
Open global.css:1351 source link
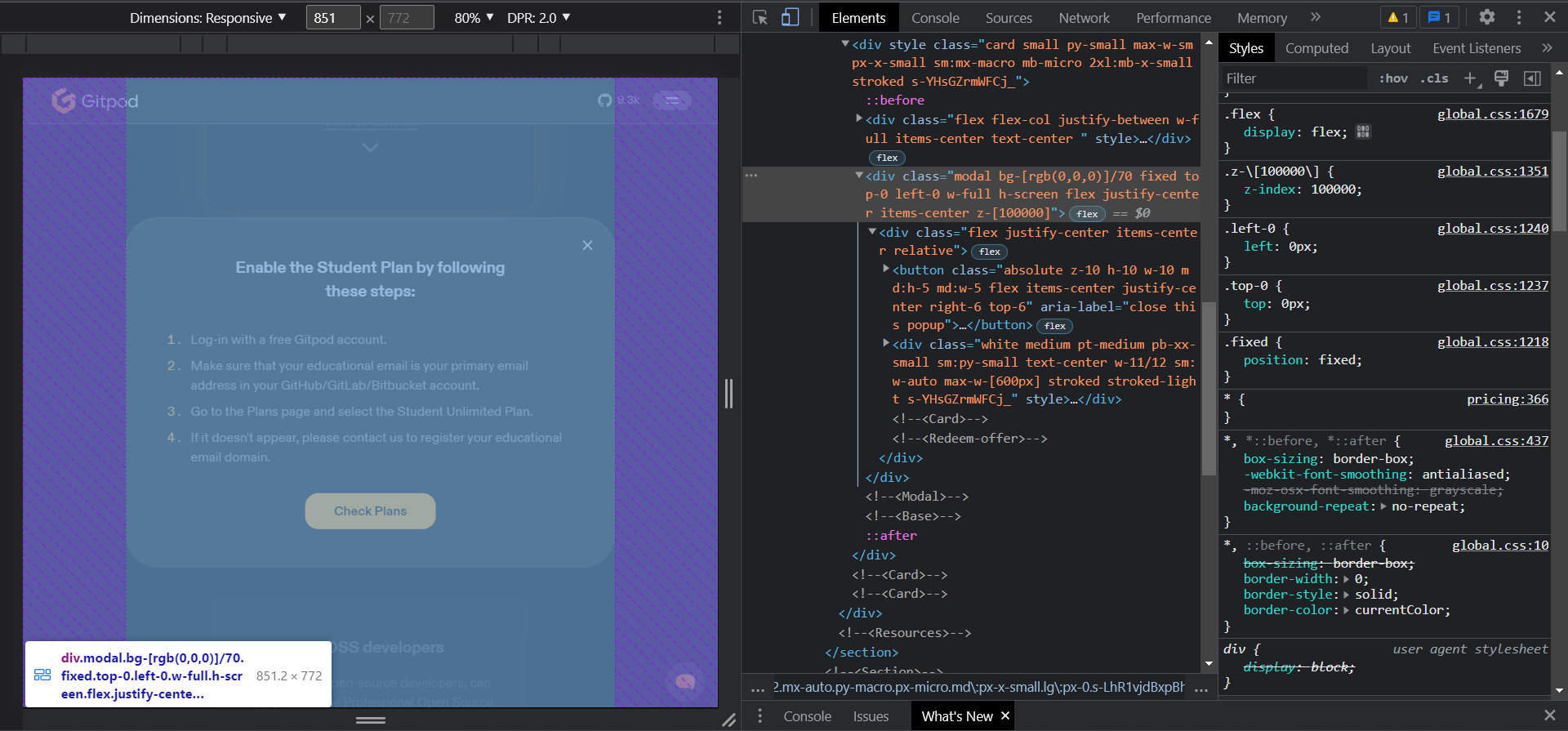click(1493, 172)
